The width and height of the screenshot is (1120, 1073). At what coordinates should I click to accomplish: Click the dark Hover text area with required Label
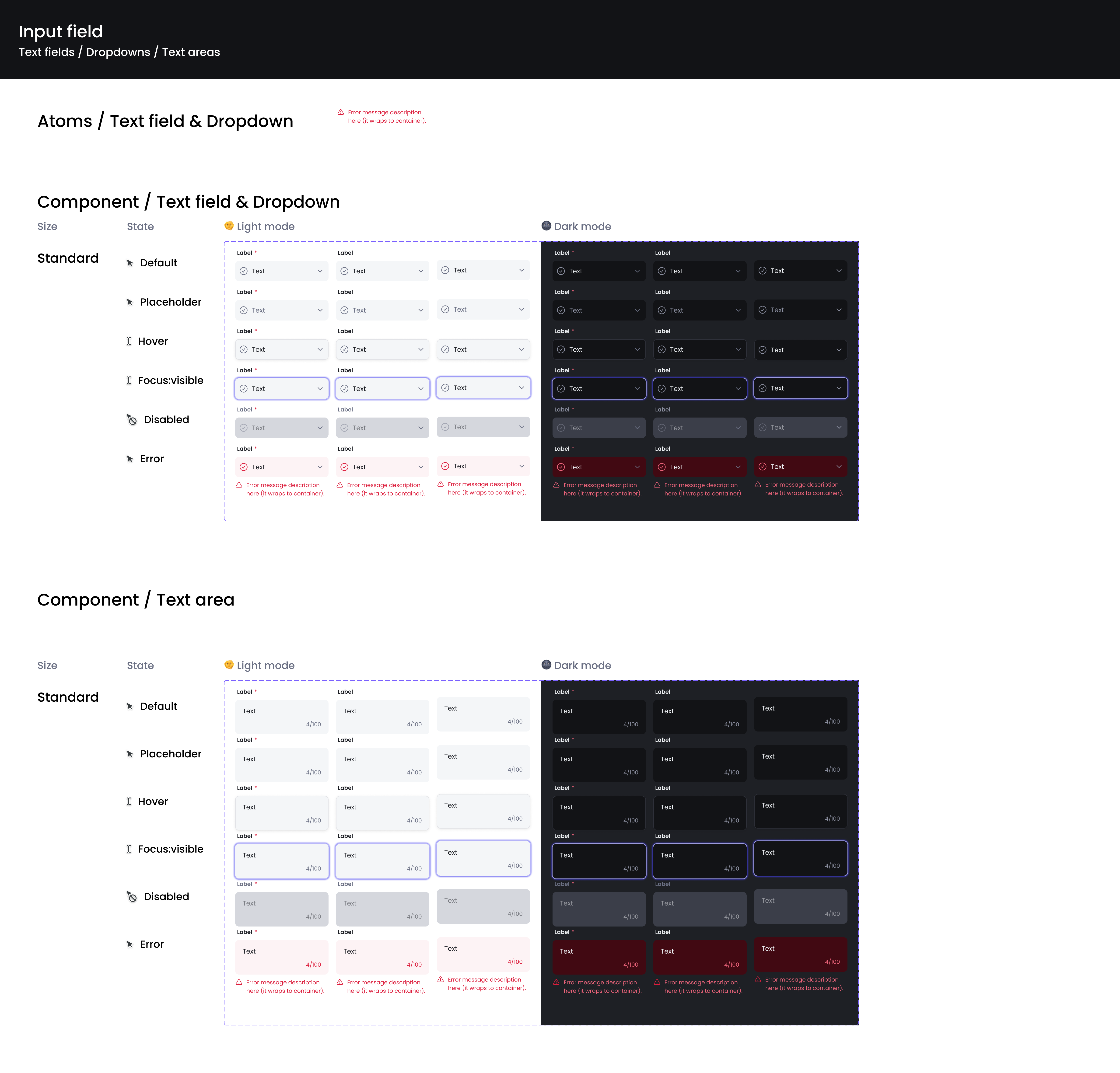(599, 813)
